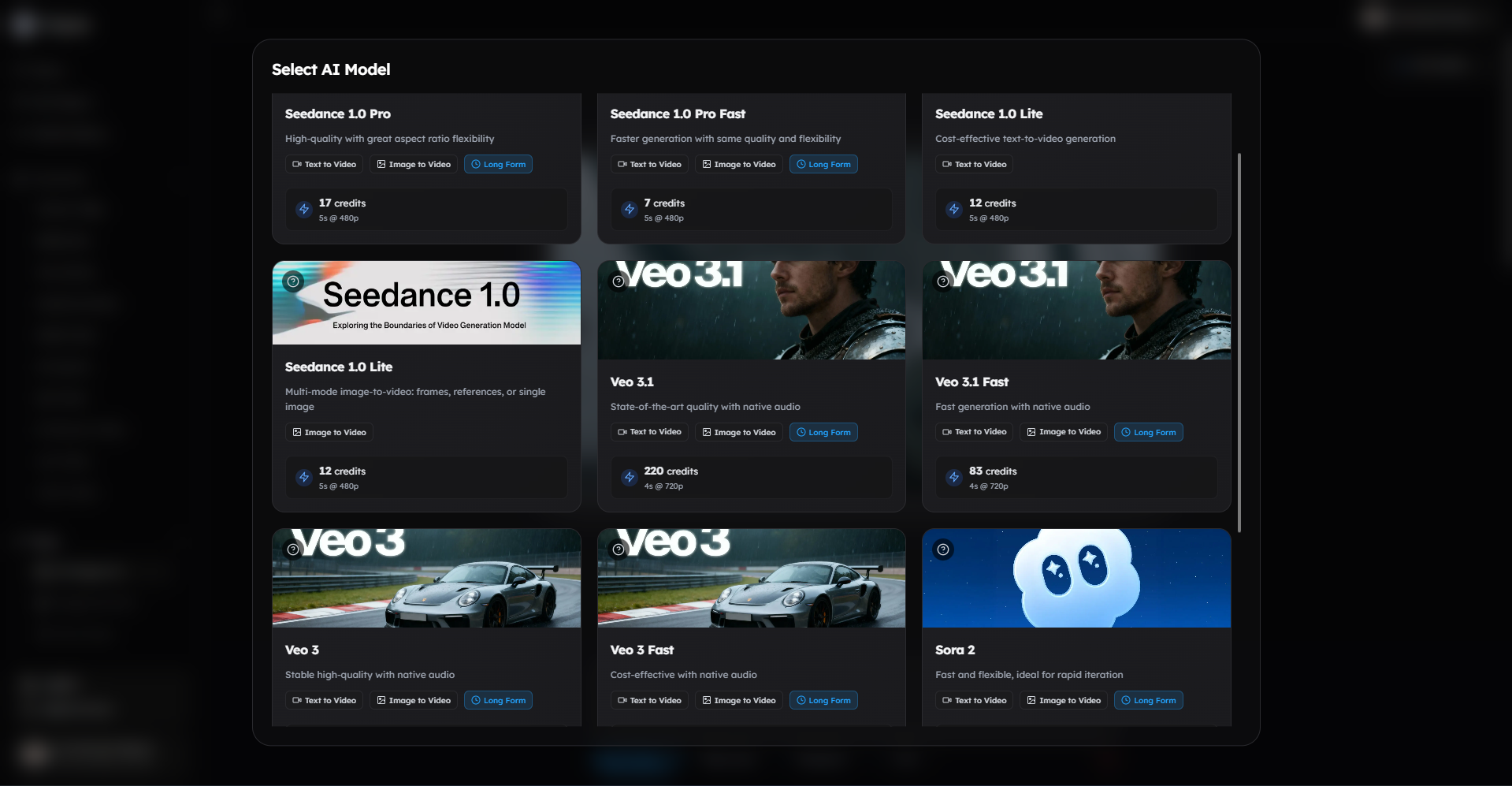Click Image to Video tag under Stable high-quality Veo 3
The height and width of the screenshot is (786, 1512).
click(414, 700)
